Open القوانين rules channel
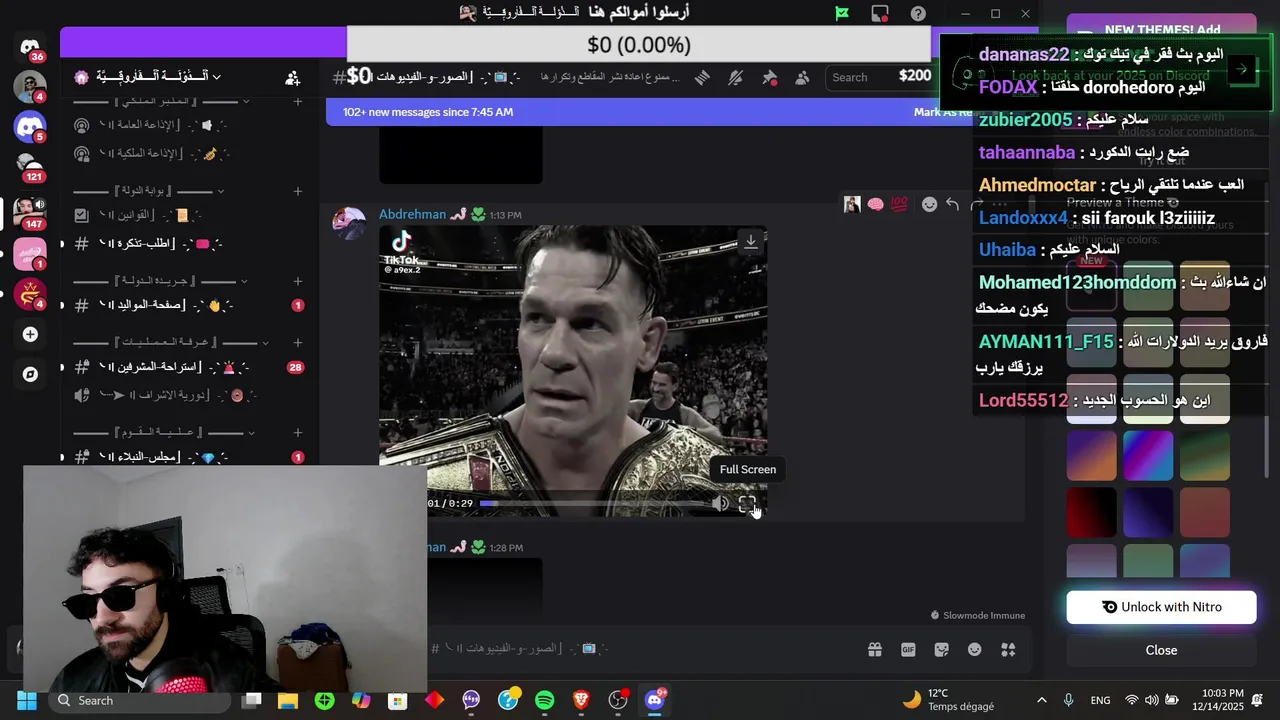 tap(190, 215)
